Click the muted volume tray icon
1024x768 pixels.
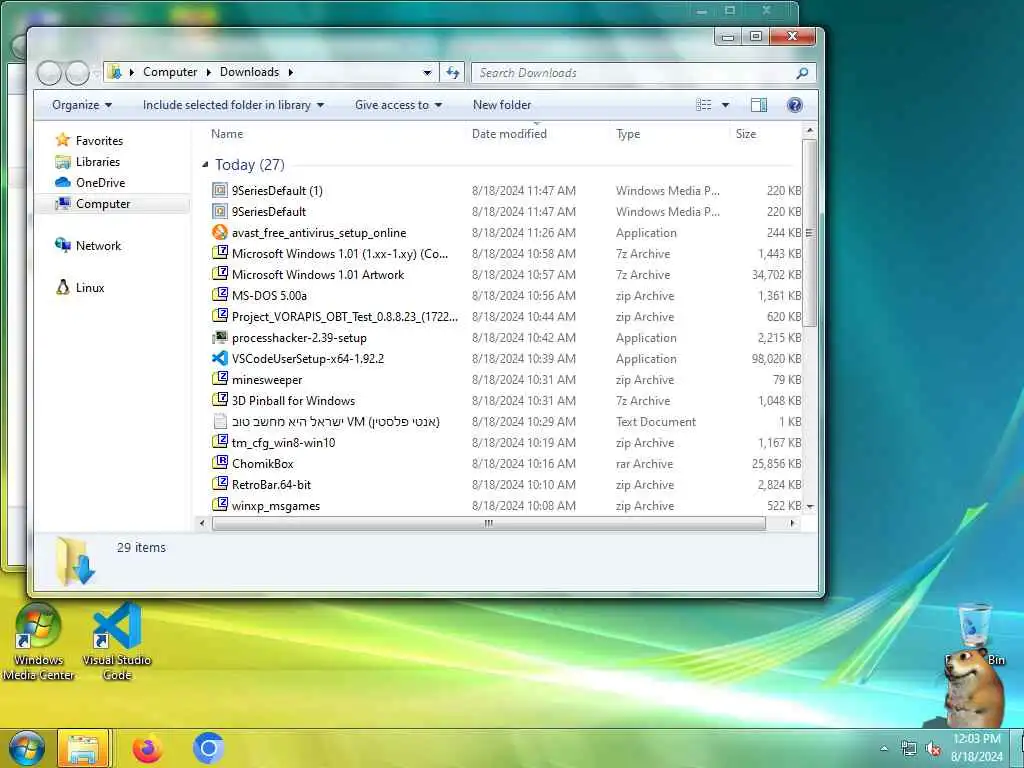[933, 749]
